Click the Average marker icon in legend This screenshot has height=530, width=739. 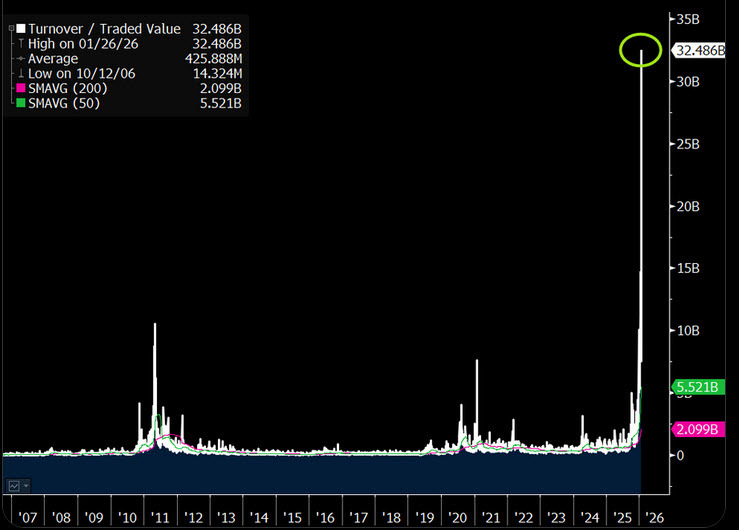pyautogui.click(x=20, y=60)
